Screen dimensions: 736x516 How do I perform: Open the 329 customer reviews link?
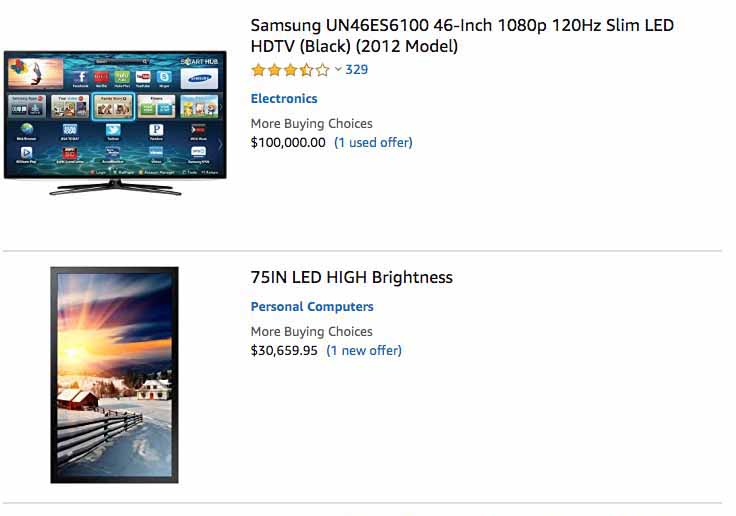point(357,69)
